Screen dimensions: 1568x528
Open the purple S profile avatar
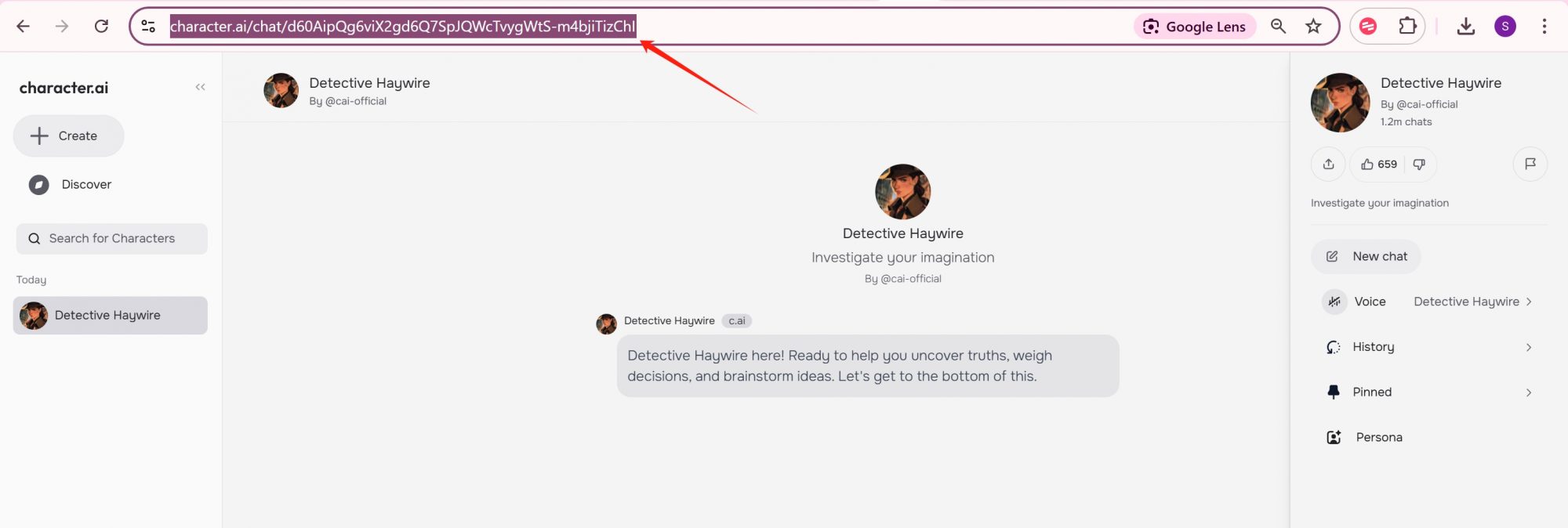pos(1504,27)
